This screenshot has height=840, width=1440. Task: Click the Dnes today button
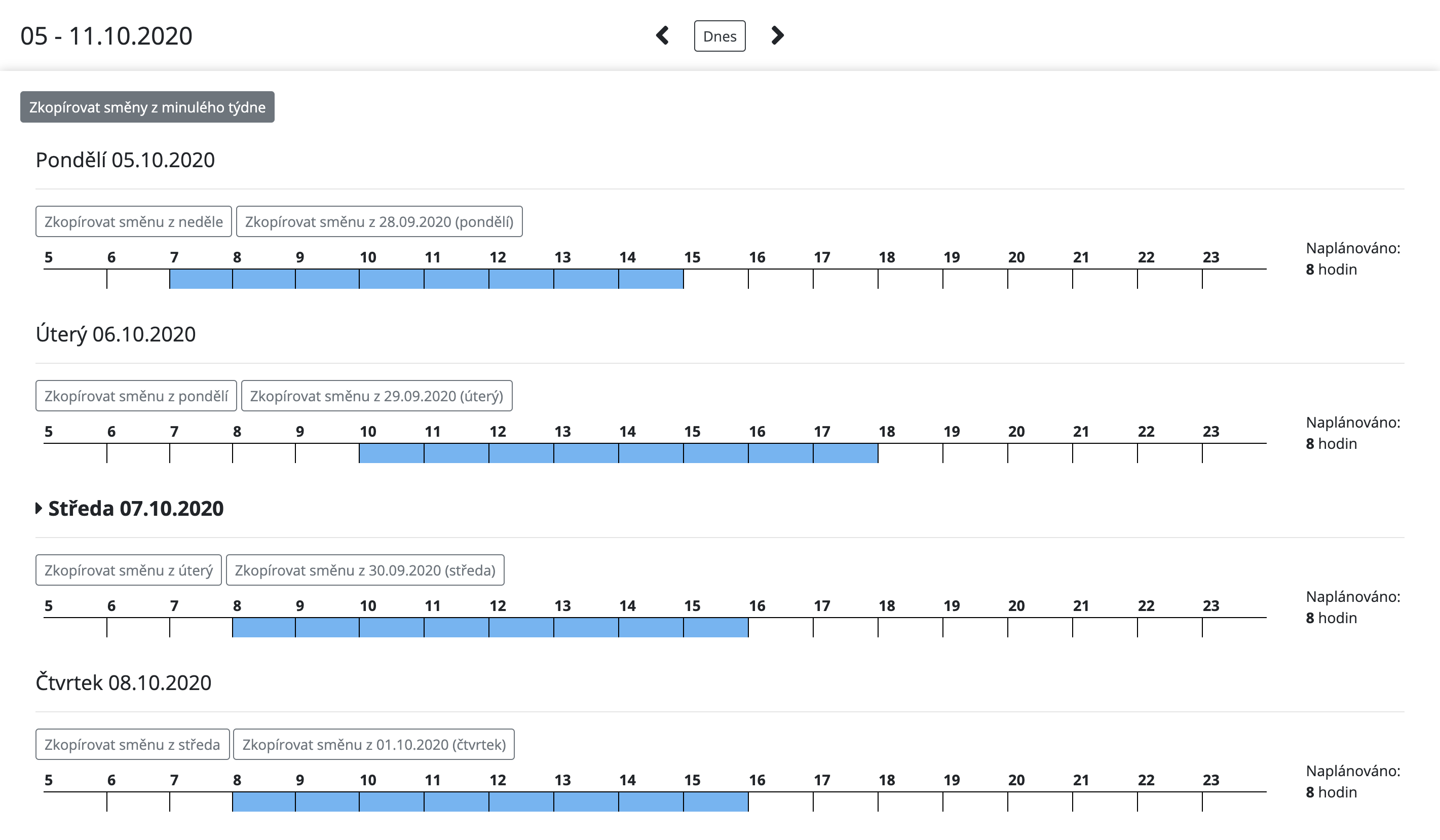tap(719, 36)
